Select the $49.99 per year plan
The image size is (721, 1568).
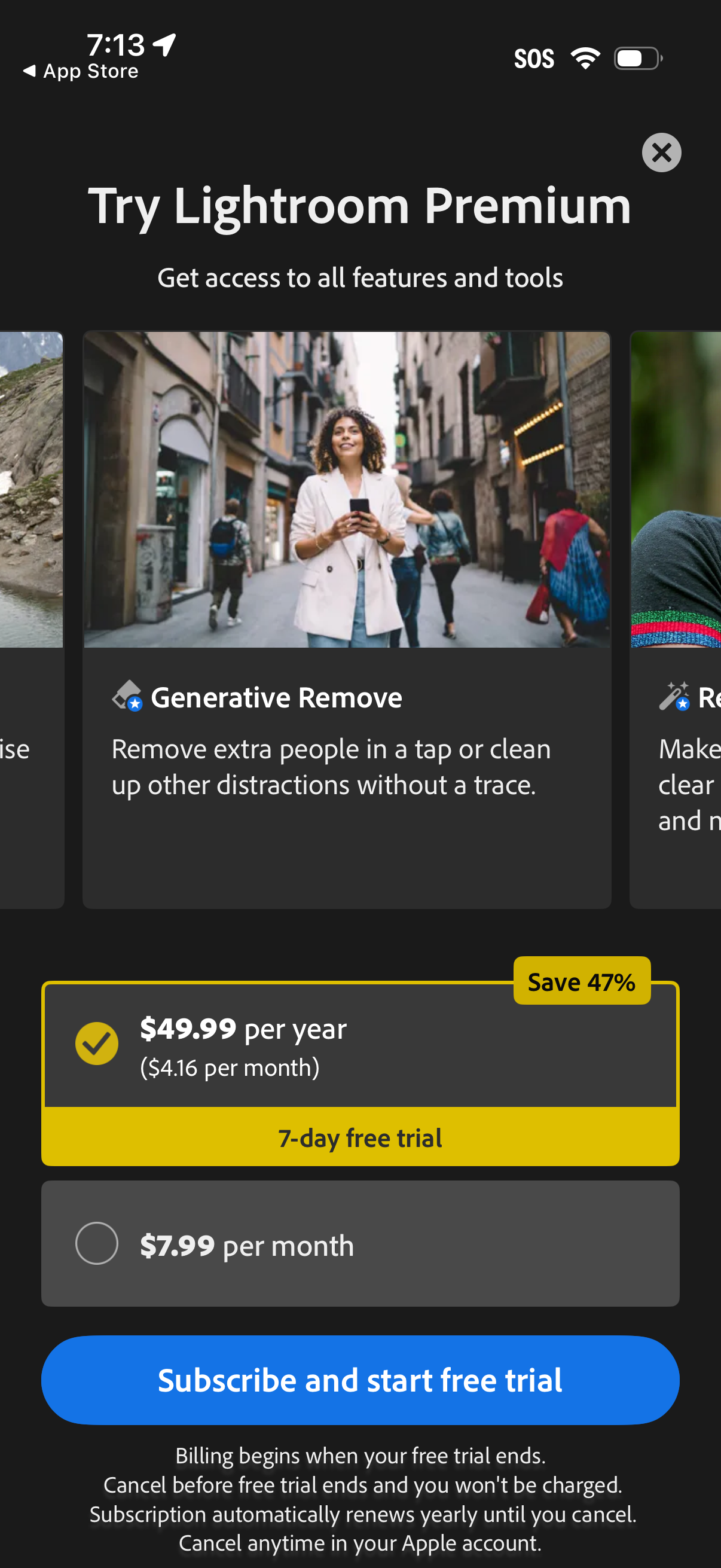click(x=360, y=1045)
